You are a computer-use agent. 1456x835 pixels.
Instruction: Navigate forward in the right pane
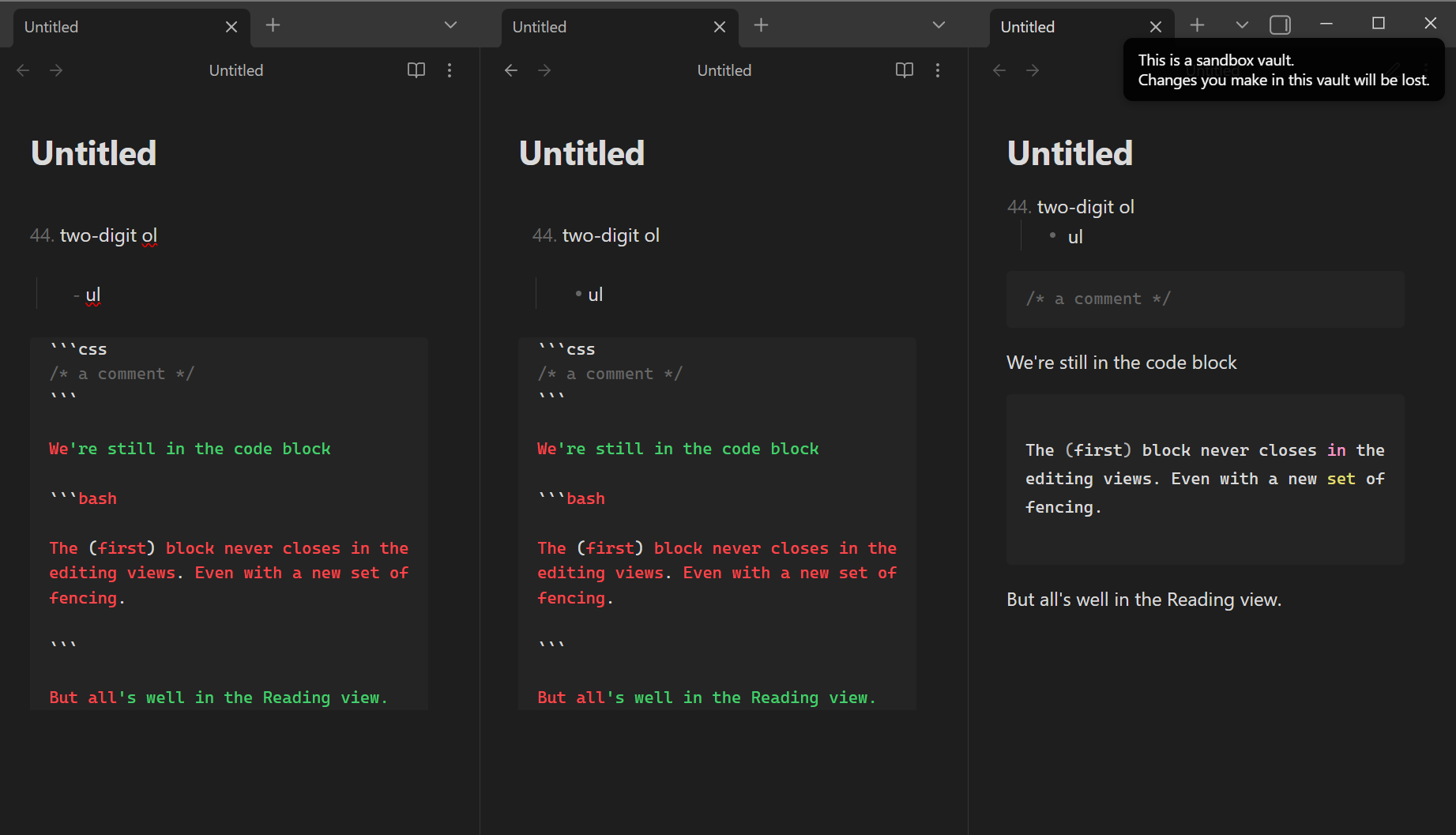[1033, 70]
